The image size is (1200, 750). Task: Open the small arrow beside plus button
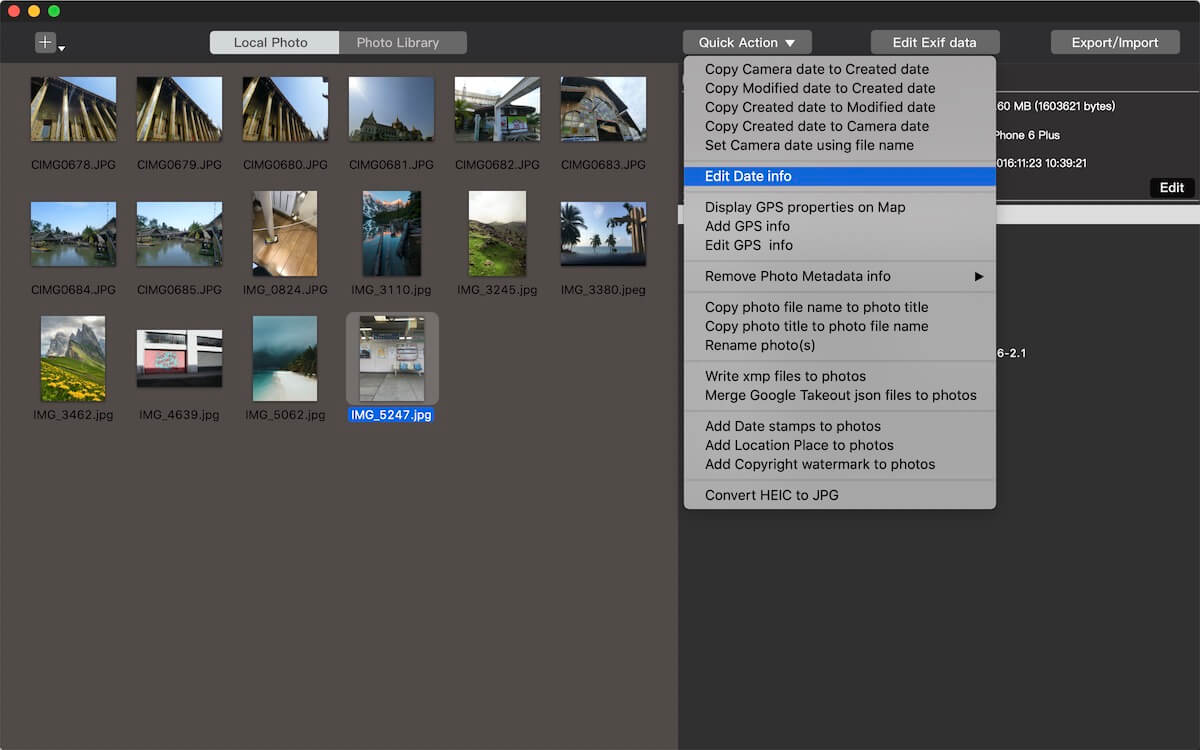click(x=62, y=48)
